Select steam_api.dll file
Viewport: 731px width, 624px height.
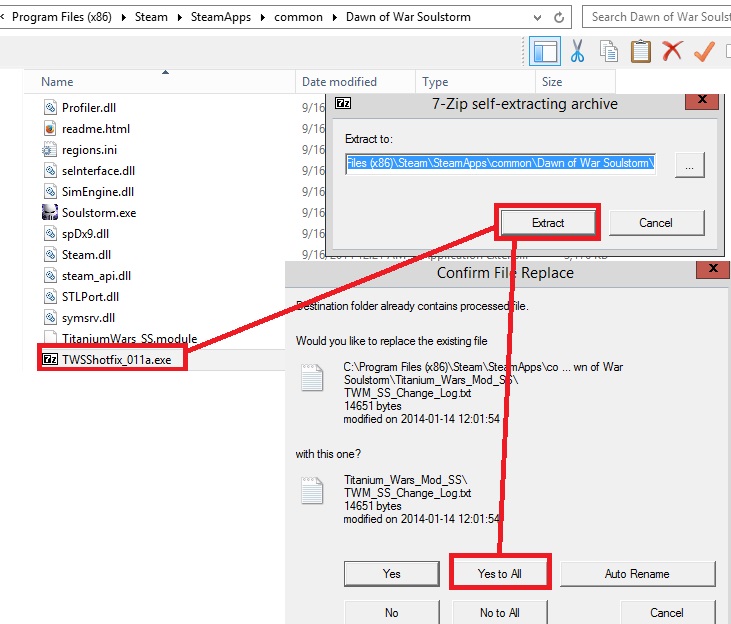click(x=96, y=276)
